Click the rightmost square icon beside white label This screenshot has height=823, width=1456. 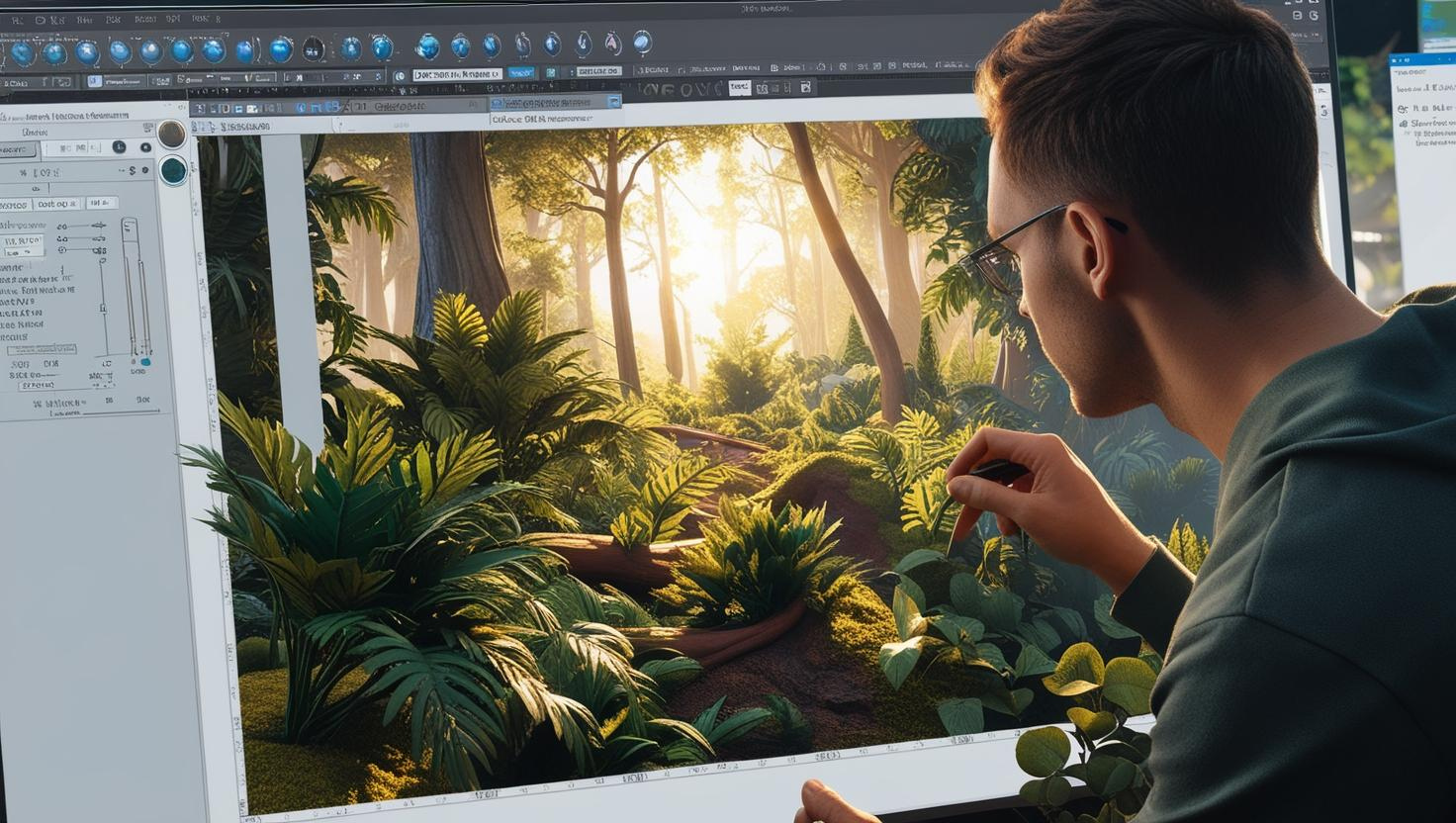805,88
